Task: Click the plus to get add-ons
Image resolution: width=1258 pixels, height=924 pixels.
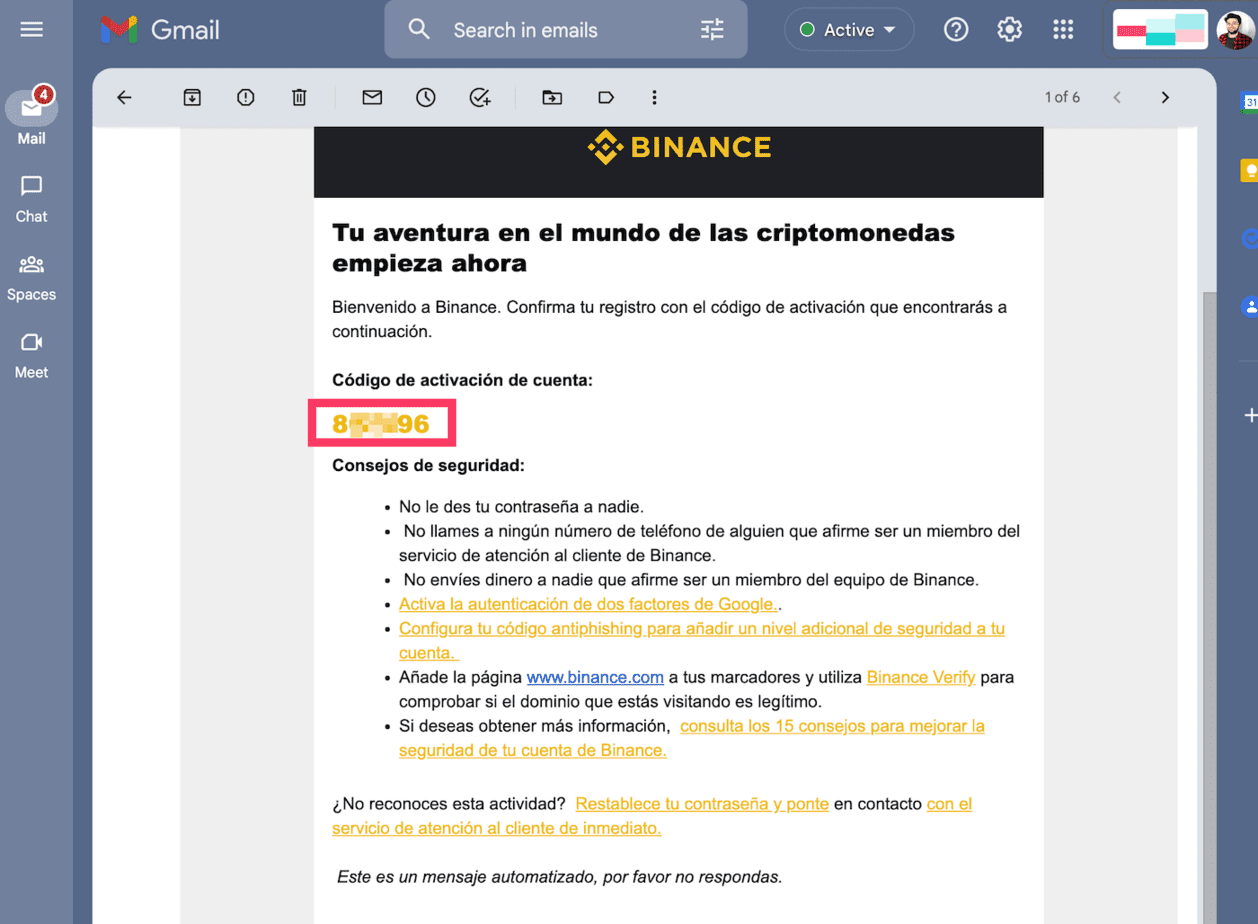Action: (1249, 414)
